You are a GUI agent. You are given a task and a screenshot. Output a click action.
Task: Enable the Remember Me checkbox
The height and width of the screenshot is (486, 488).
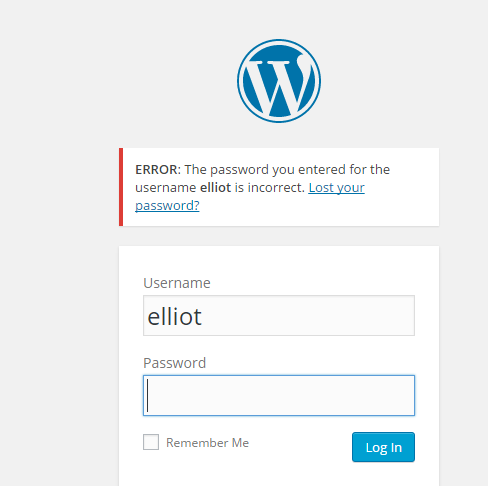pyautogui.click(x=151, y=442)
